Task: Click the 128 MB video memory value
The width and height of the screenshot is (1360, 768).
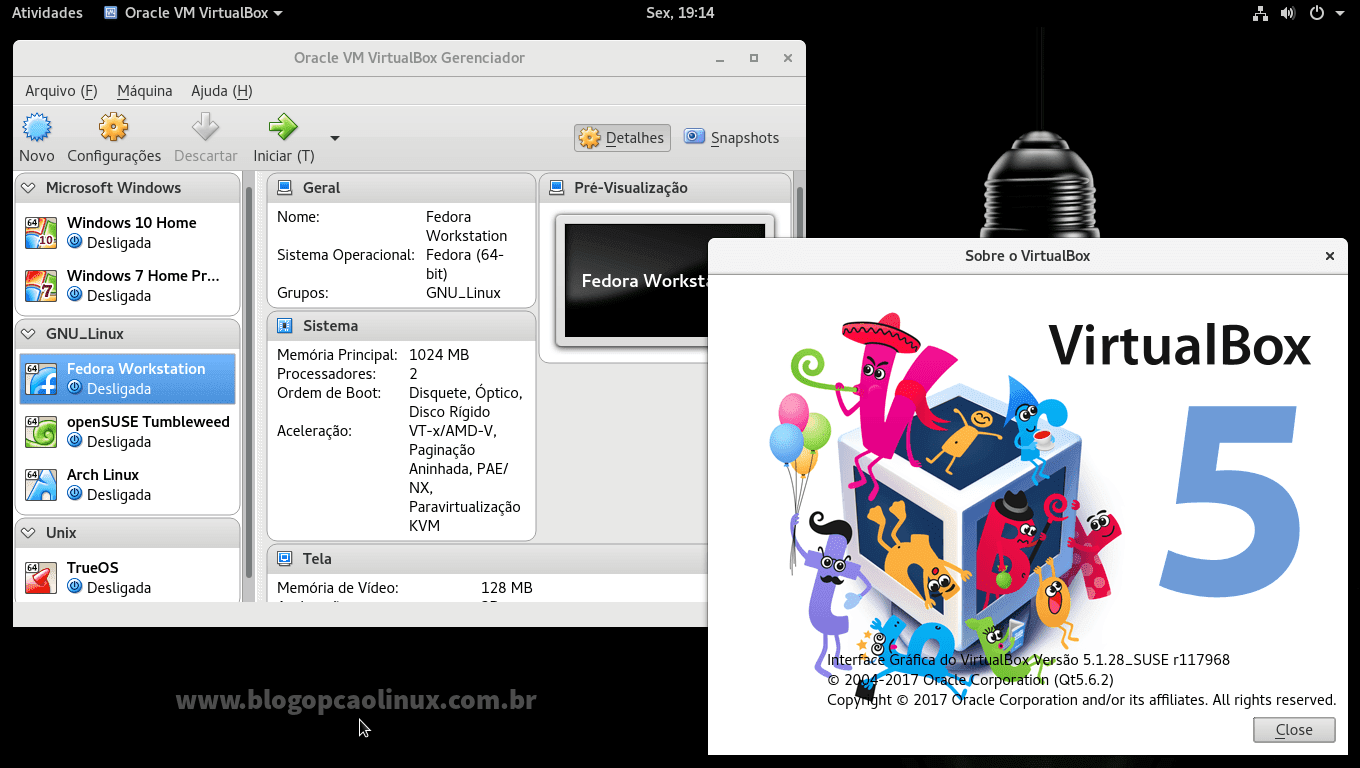Action: [x=507, y=588]
